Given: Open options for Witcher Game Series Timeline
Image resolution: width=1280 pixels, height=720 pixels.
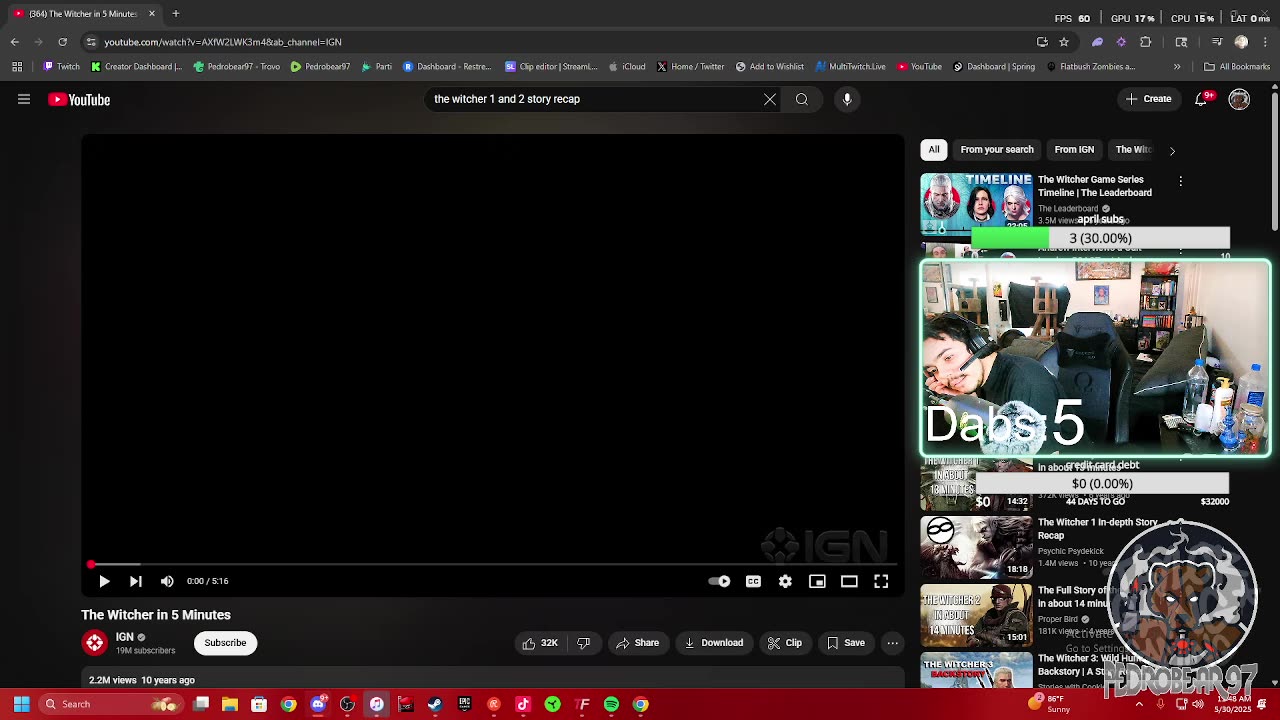Looking at the screenshot, I should [1180, 181].
